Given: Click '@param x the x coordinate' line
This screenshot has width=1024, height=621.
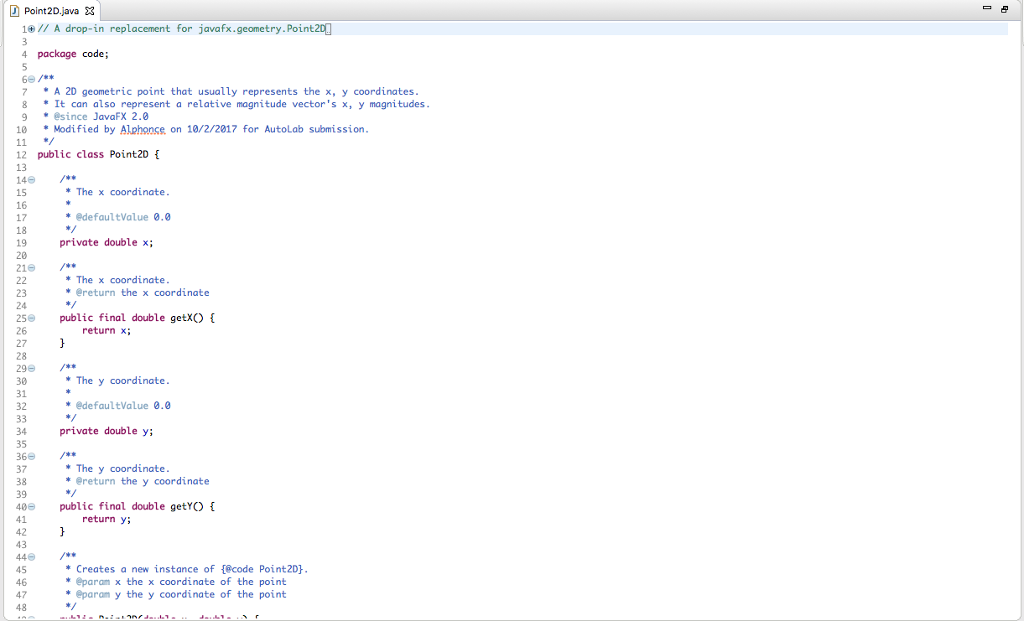Looking at the screenshot, I should [181, 582].
